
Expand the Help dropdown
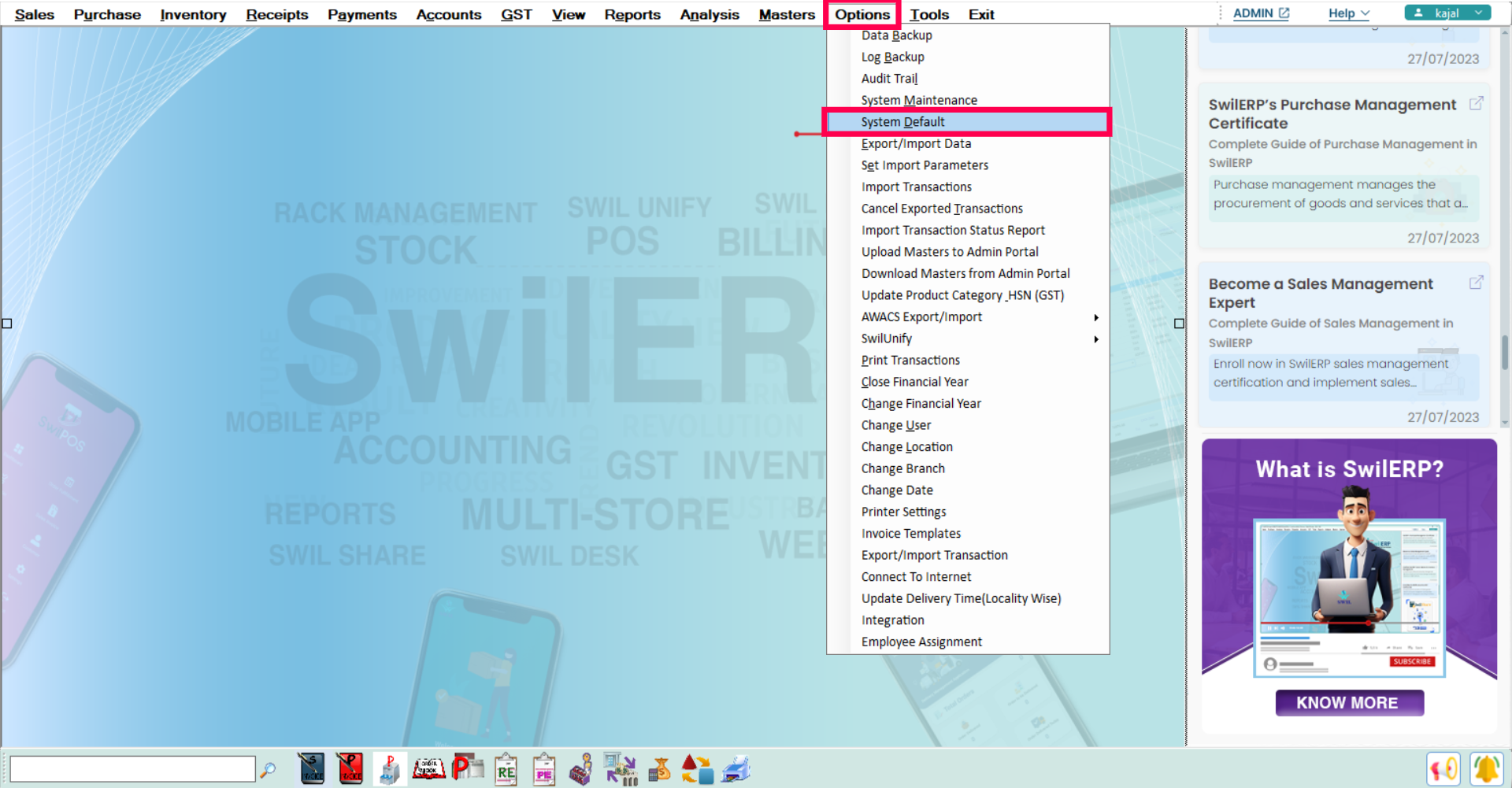pyautogui.click(x=1349, y=13)
